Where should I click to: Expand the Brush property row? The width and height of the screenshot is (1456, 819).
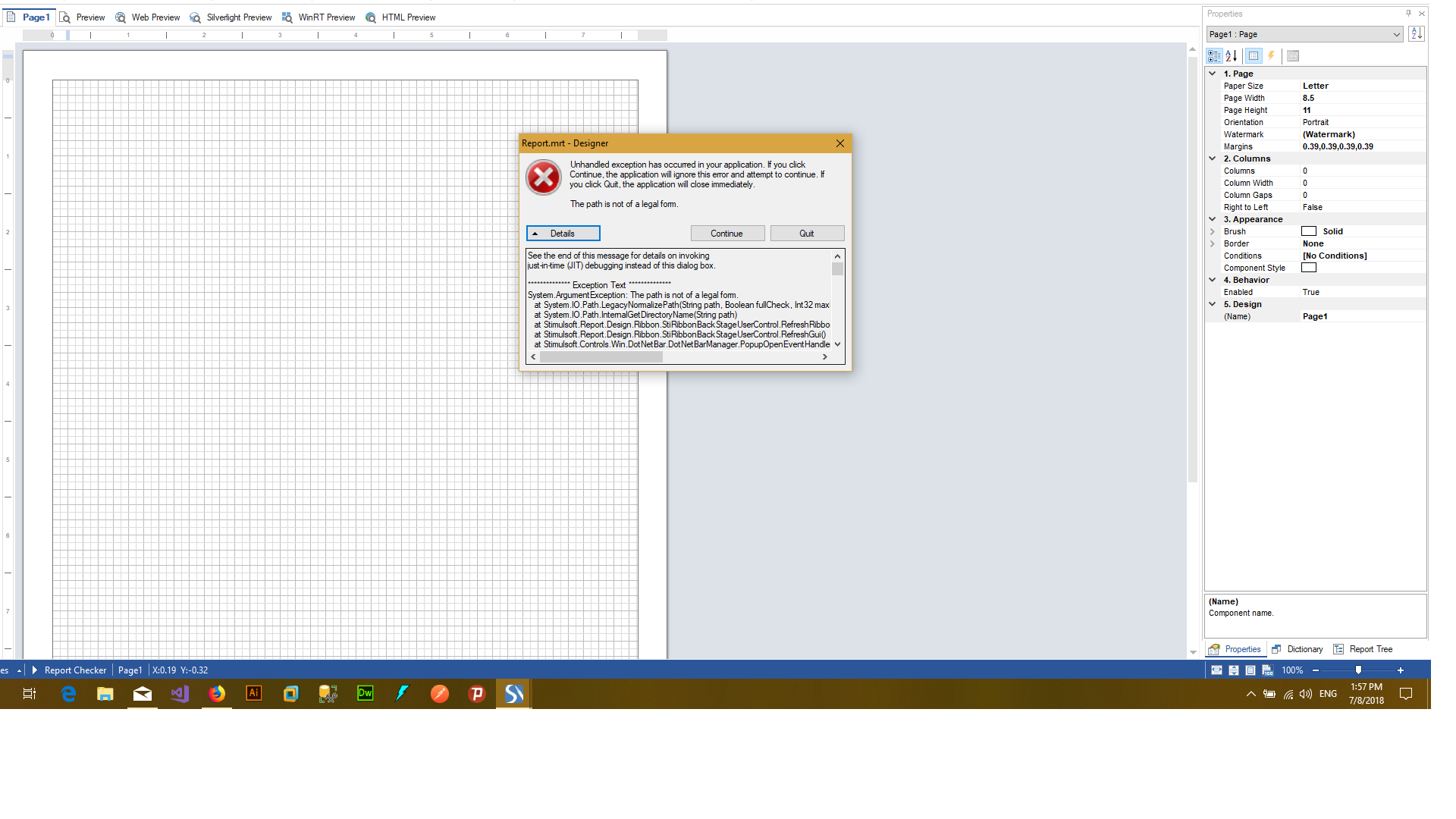pos(1213,231)
